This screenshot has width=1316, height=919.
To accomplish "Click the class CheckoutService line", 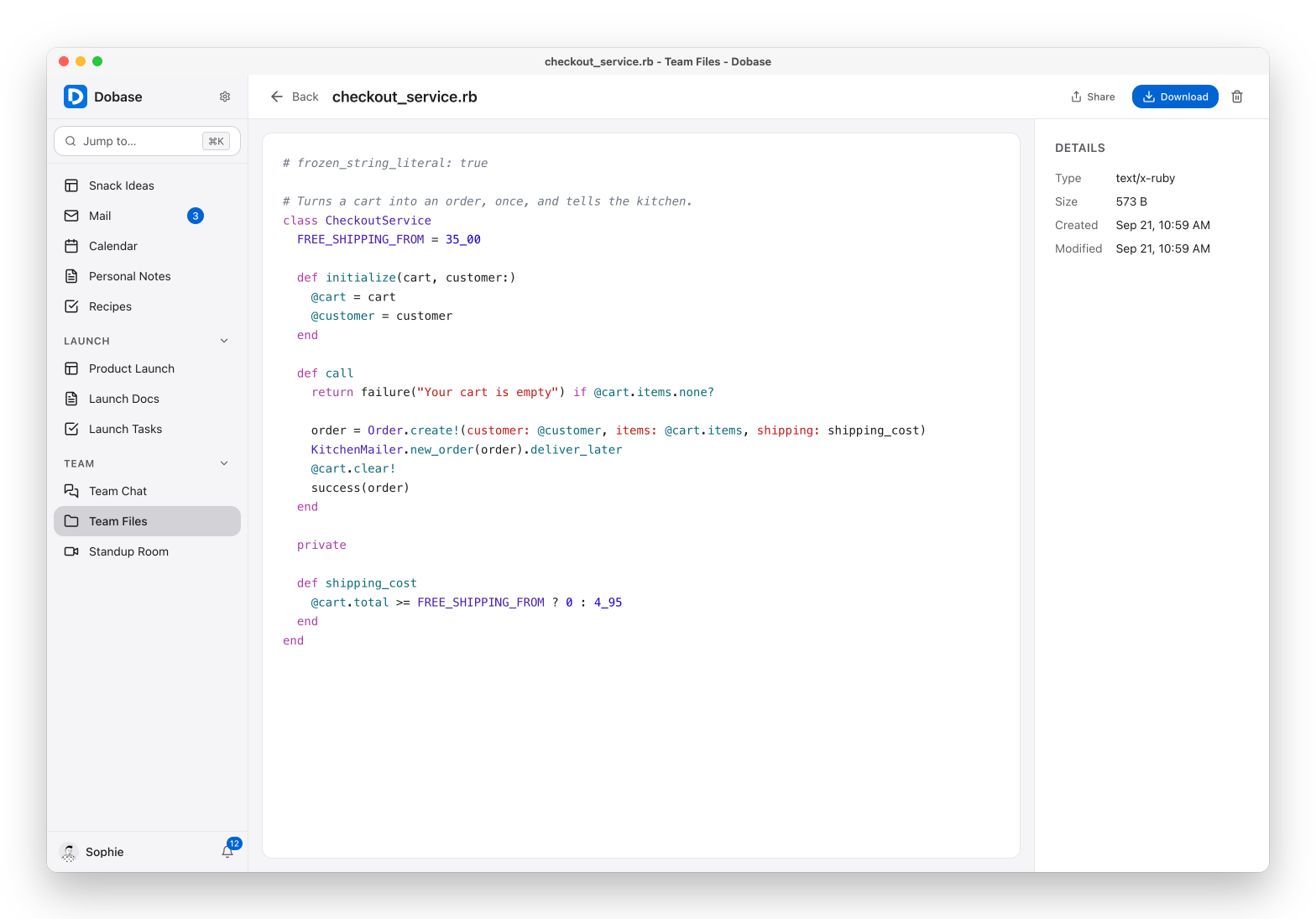I will (357, 220).
